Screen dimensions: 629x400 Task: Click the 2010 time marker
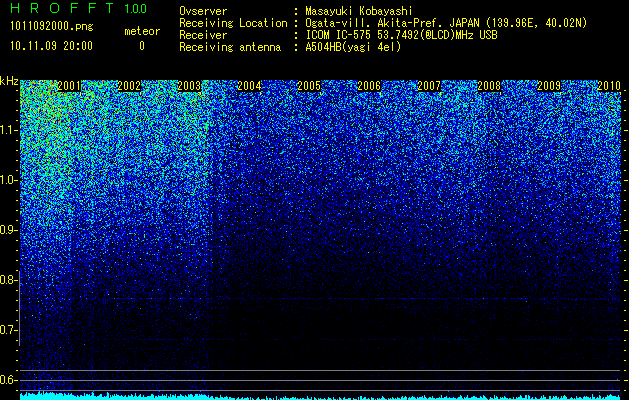[x=609, y=86]
